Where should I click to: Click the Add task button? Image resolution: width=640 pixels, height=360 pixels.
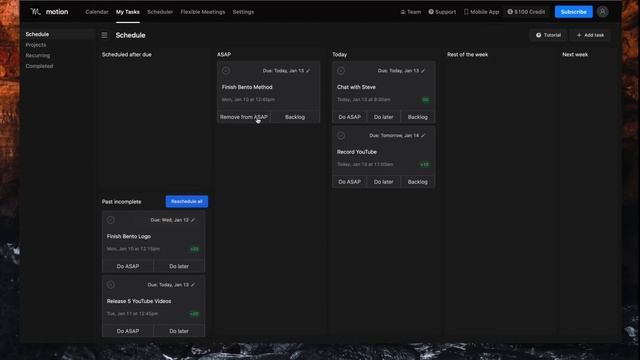(x=590, y=35)
